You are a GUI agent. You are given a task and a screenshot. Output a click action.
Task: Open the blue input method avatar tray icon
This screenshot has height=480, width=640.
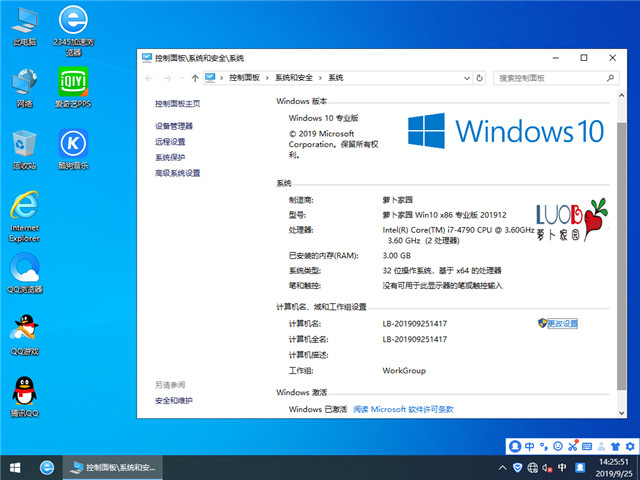(x=580, y=468)
